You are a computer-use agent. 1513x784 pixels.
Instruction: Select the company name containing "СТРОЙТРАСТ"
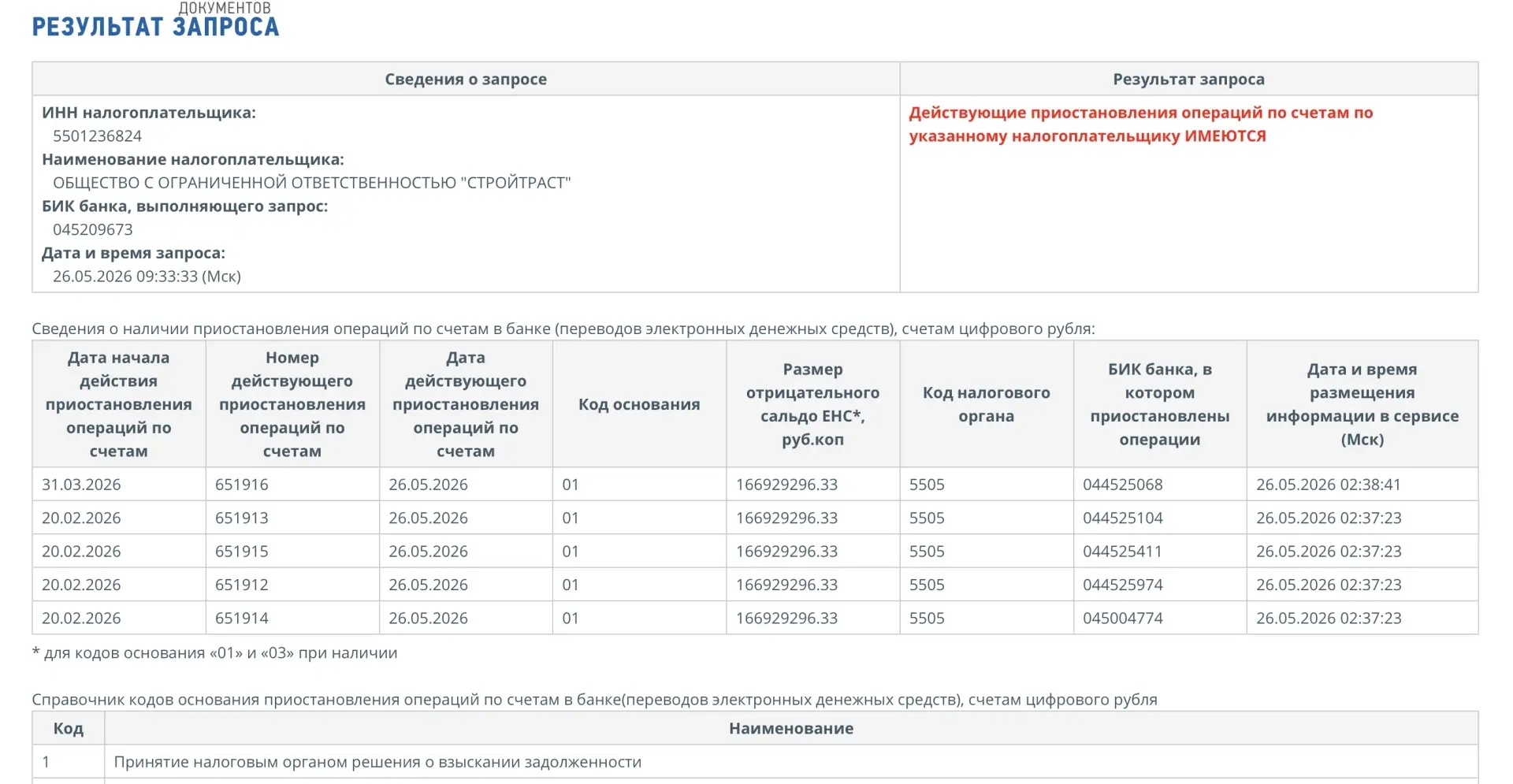312,183
